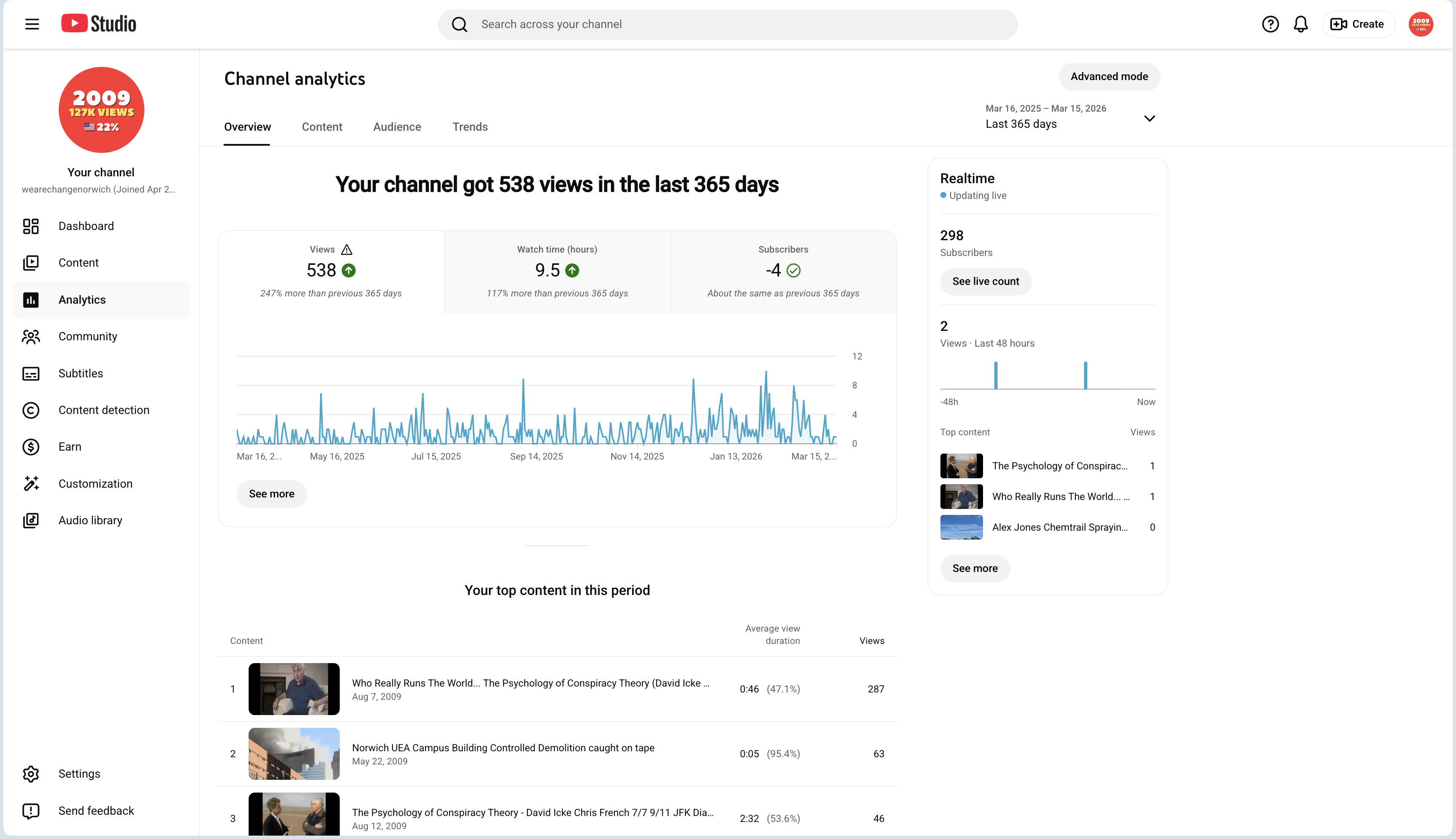The image size is (1456, 839).
Task: Click the Content detection copyright icon
Action: click(31, 410)
